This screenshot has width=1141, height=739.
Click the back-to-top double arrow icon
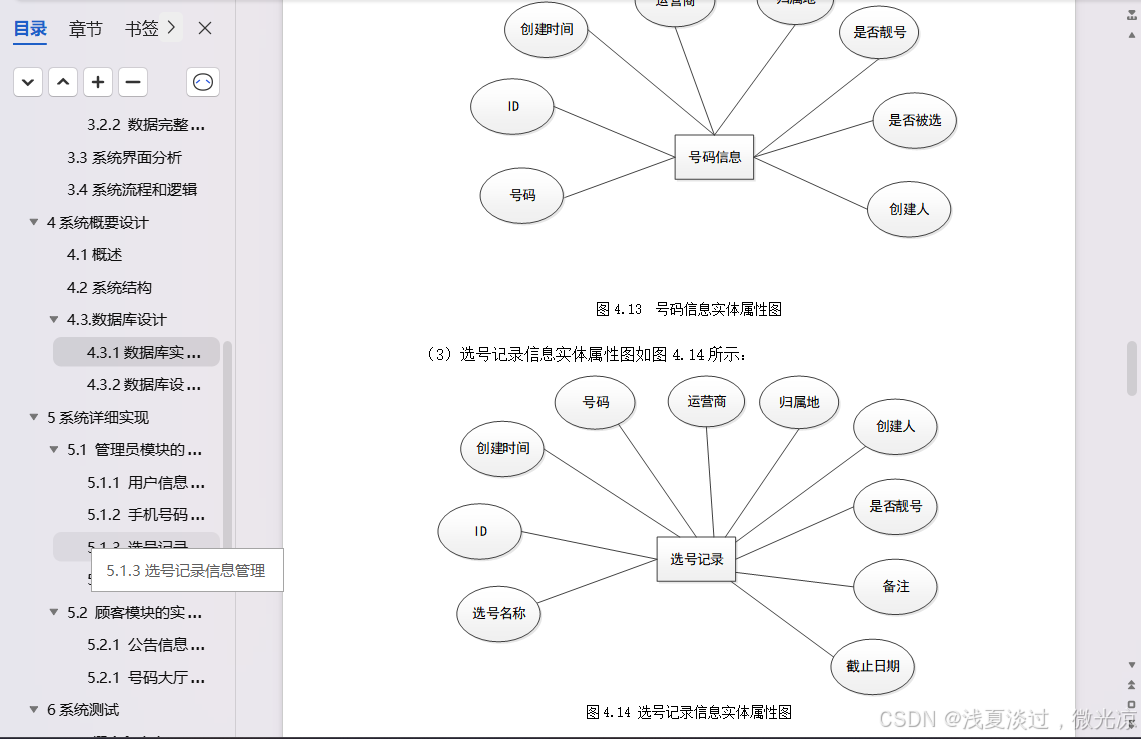pyautogui.click(x=1133, y=684)
